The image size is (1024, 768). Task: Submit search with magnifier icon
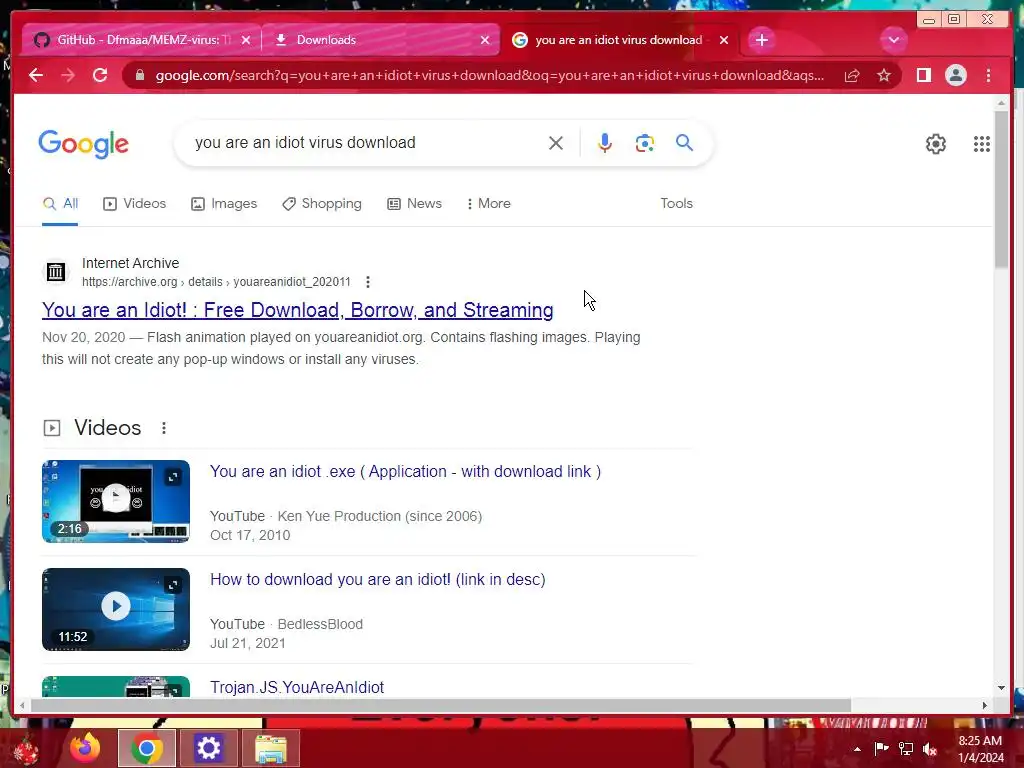[684, 142]
